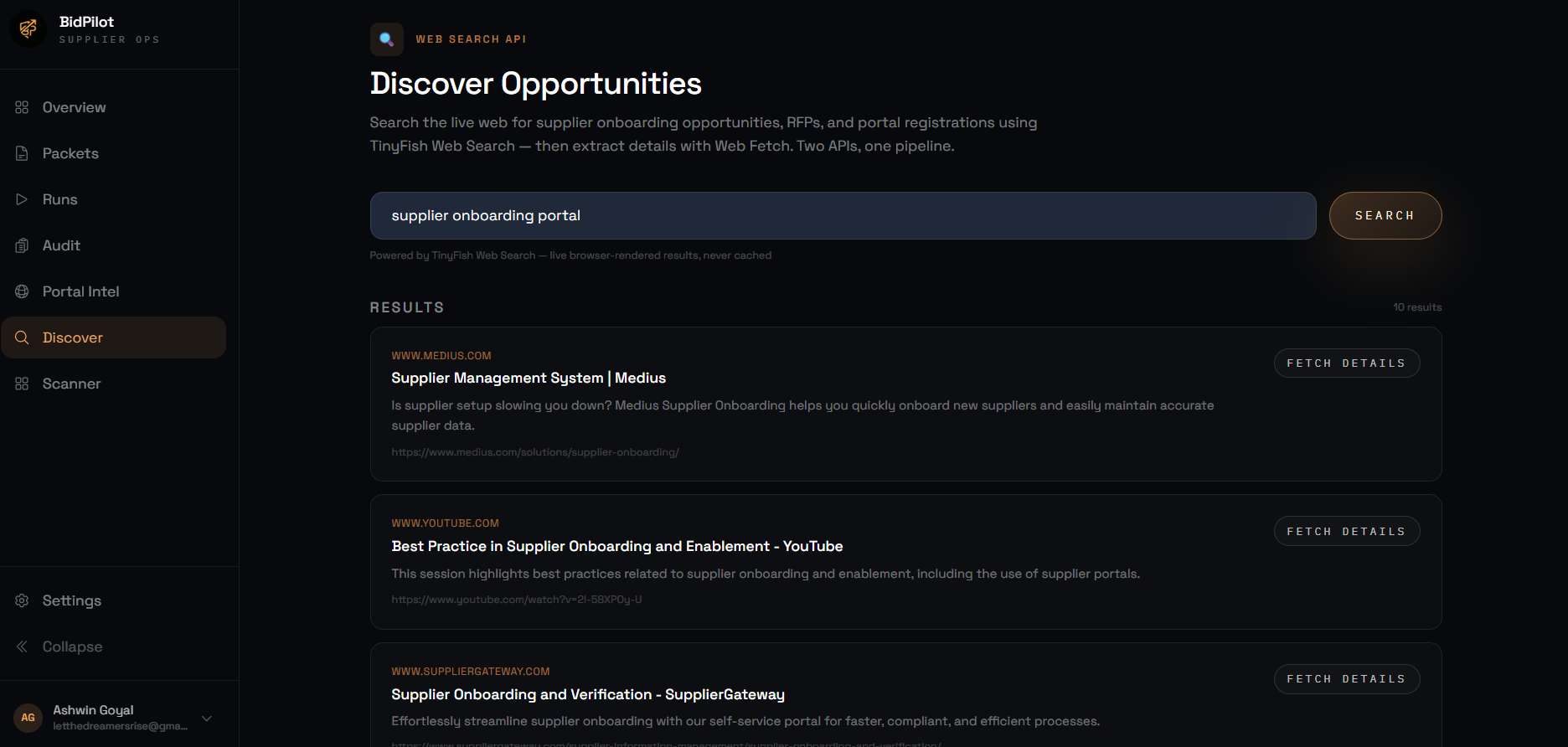Click the Medius result description text
The image size is (1568, 747).
coord(802,415)
